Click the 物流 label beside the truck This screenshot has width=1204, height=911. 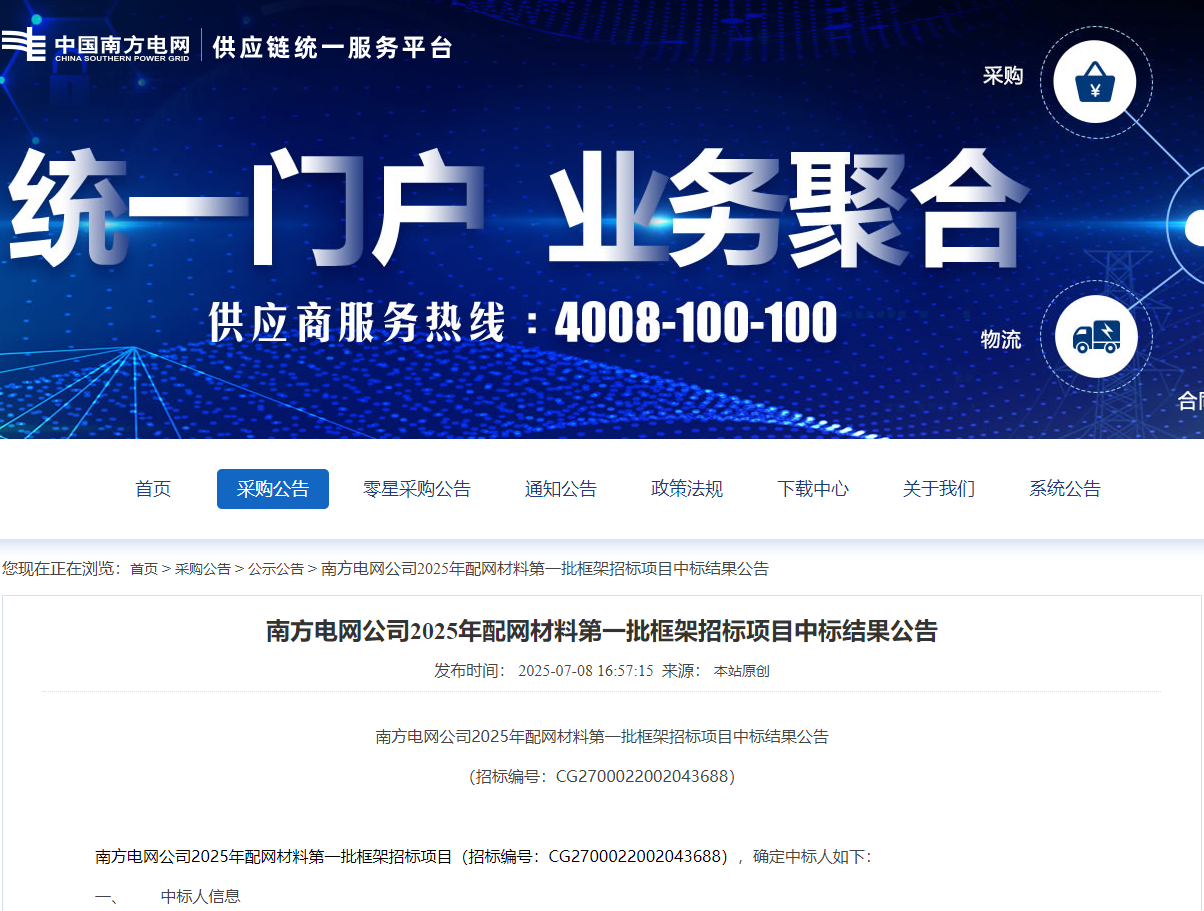pyautogui.click(x=1001, y=340)
